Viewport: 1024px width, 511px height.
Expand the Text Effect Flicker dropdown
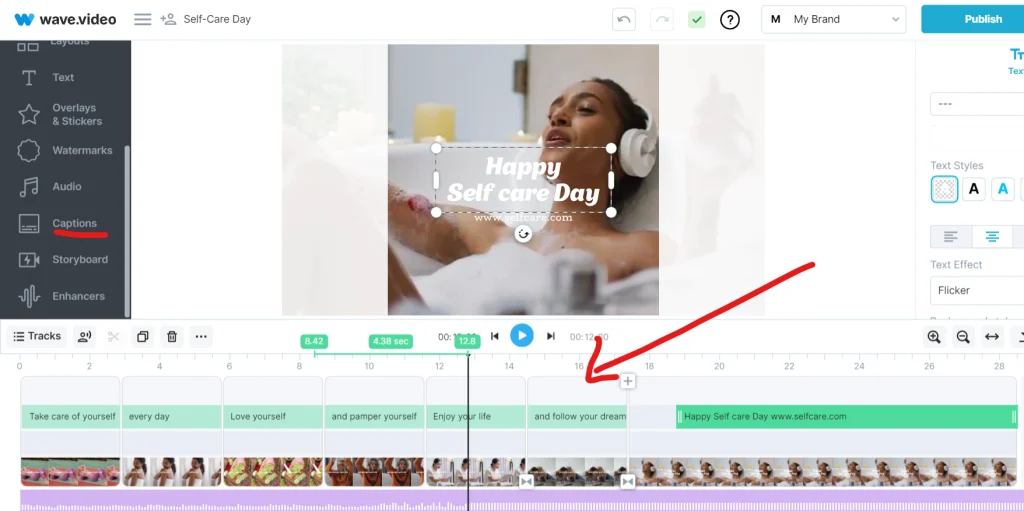pos(975,290)
